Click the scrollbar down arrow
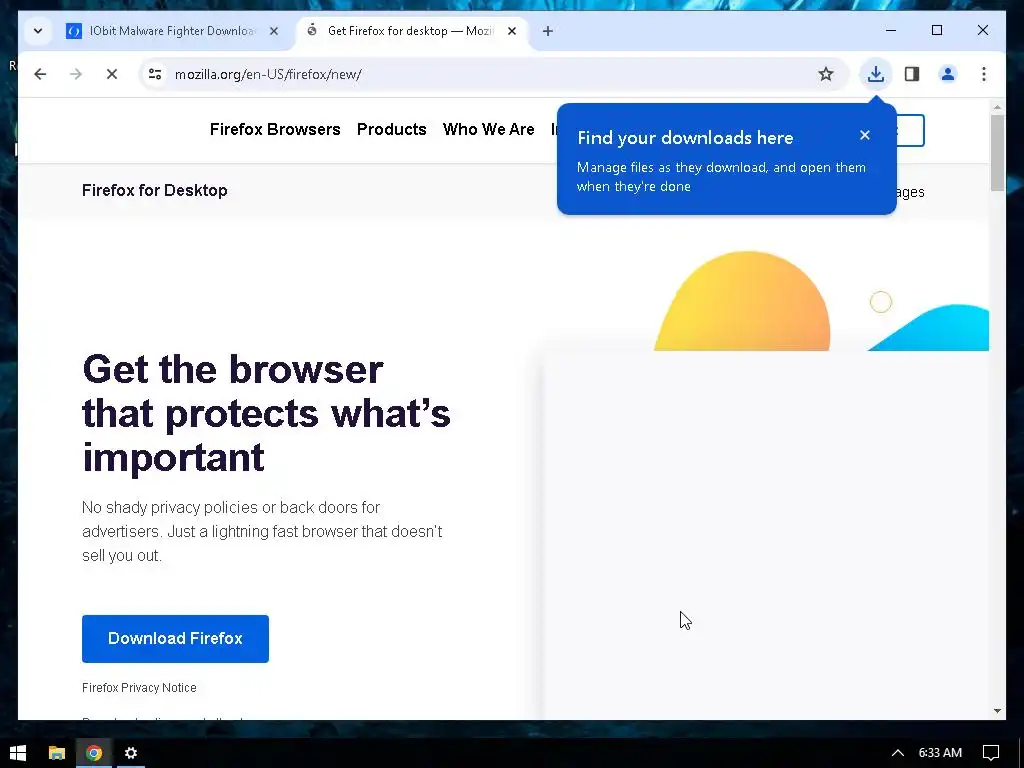 (997, 711)
